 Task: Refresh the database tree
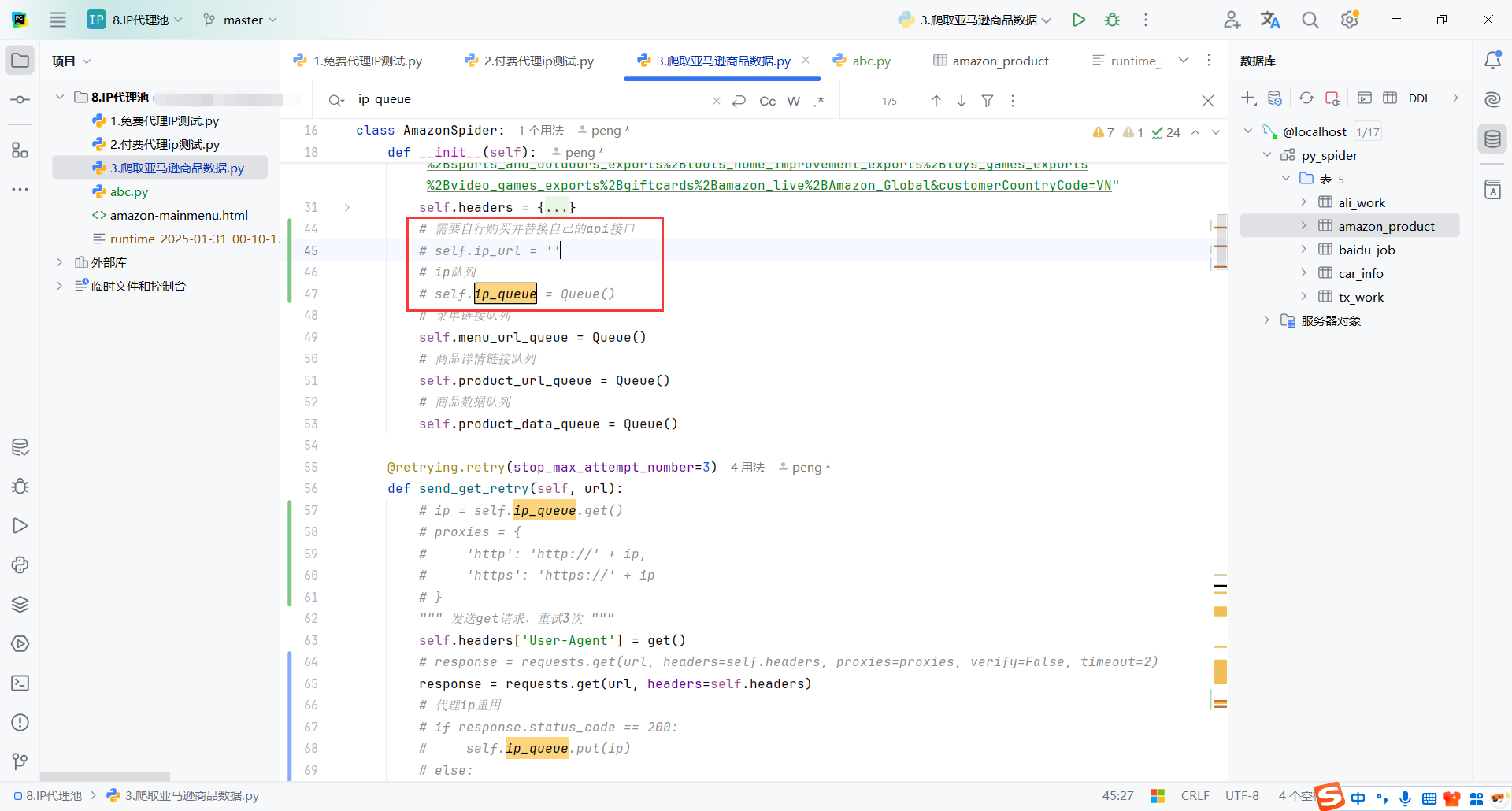coord(1306,98)
